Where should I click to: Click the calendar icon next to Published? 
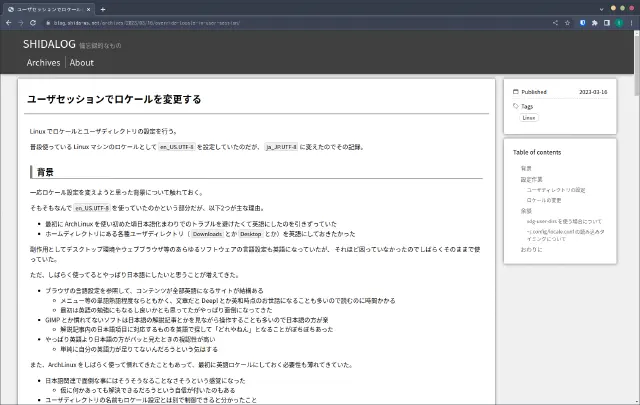click(516, 91)
